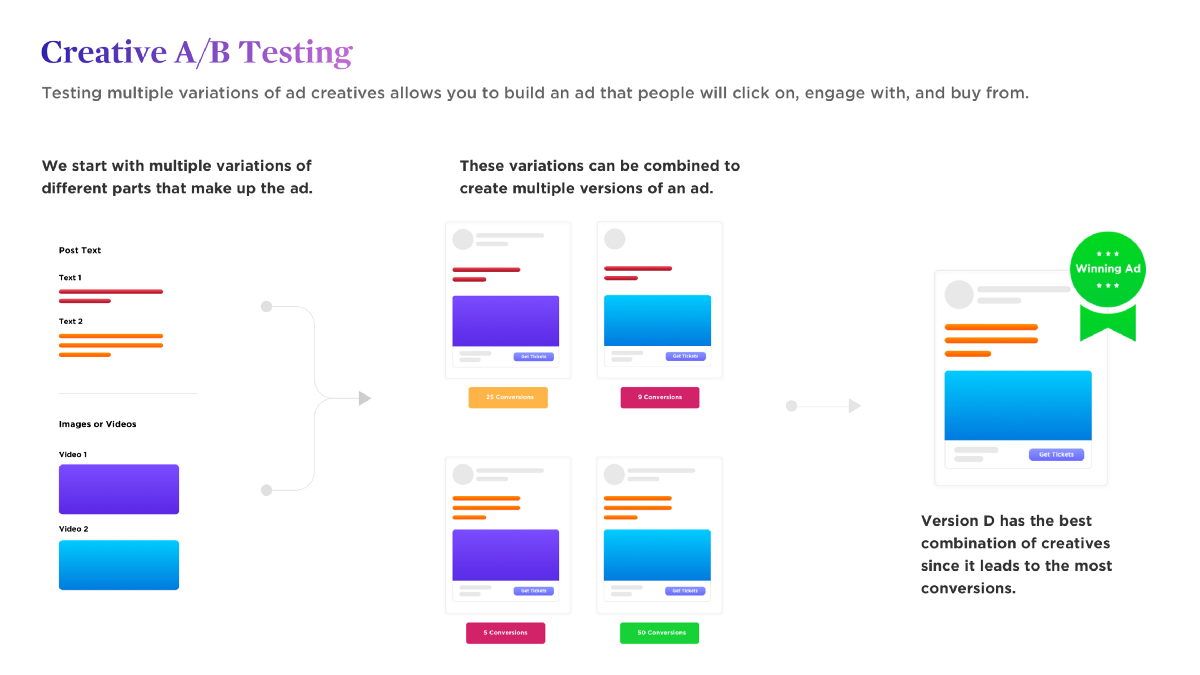Click Get Tickets in the winning ad
1200x675 pixels.
(x=1056, y=455)
